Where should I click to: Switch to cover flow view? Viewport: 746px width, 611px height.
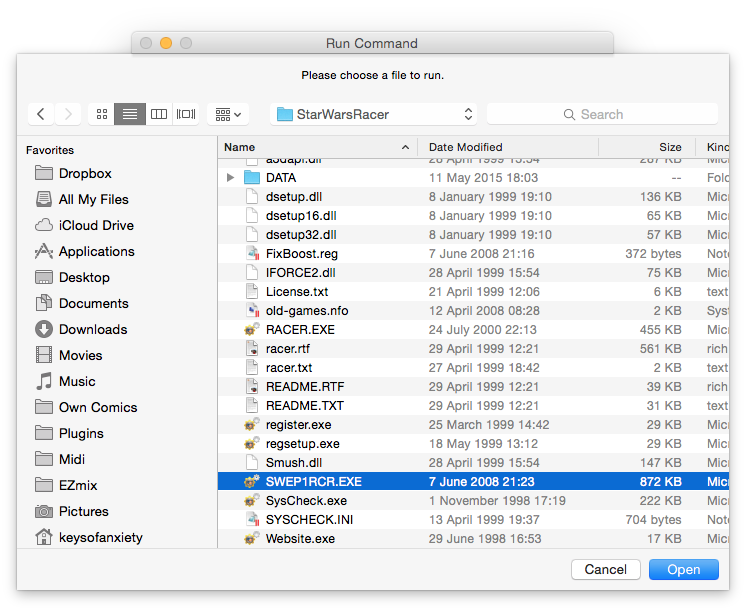(x=186, y=114)
